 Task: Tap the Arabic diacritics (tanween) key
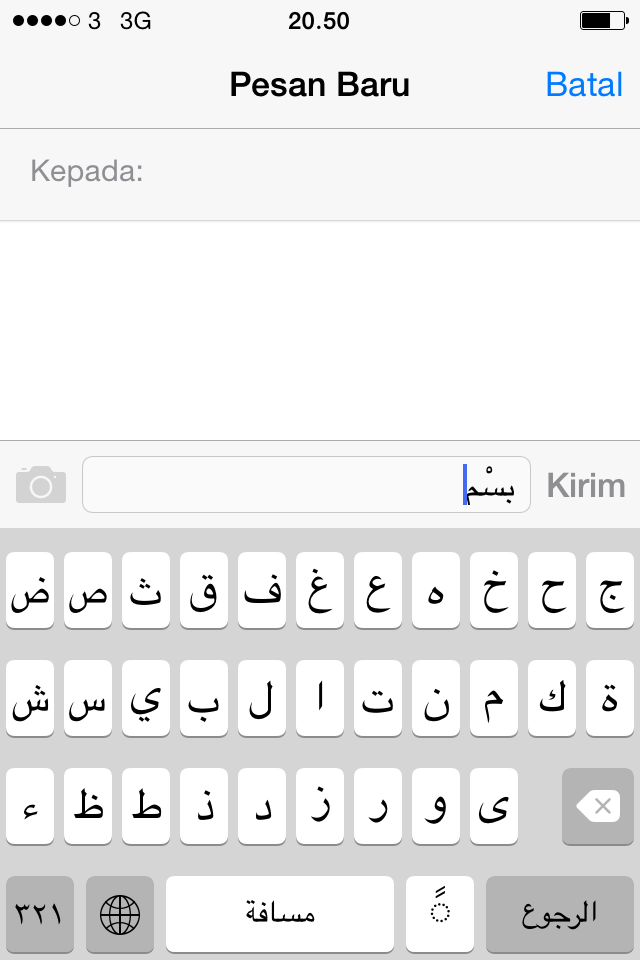coord(439,914)
